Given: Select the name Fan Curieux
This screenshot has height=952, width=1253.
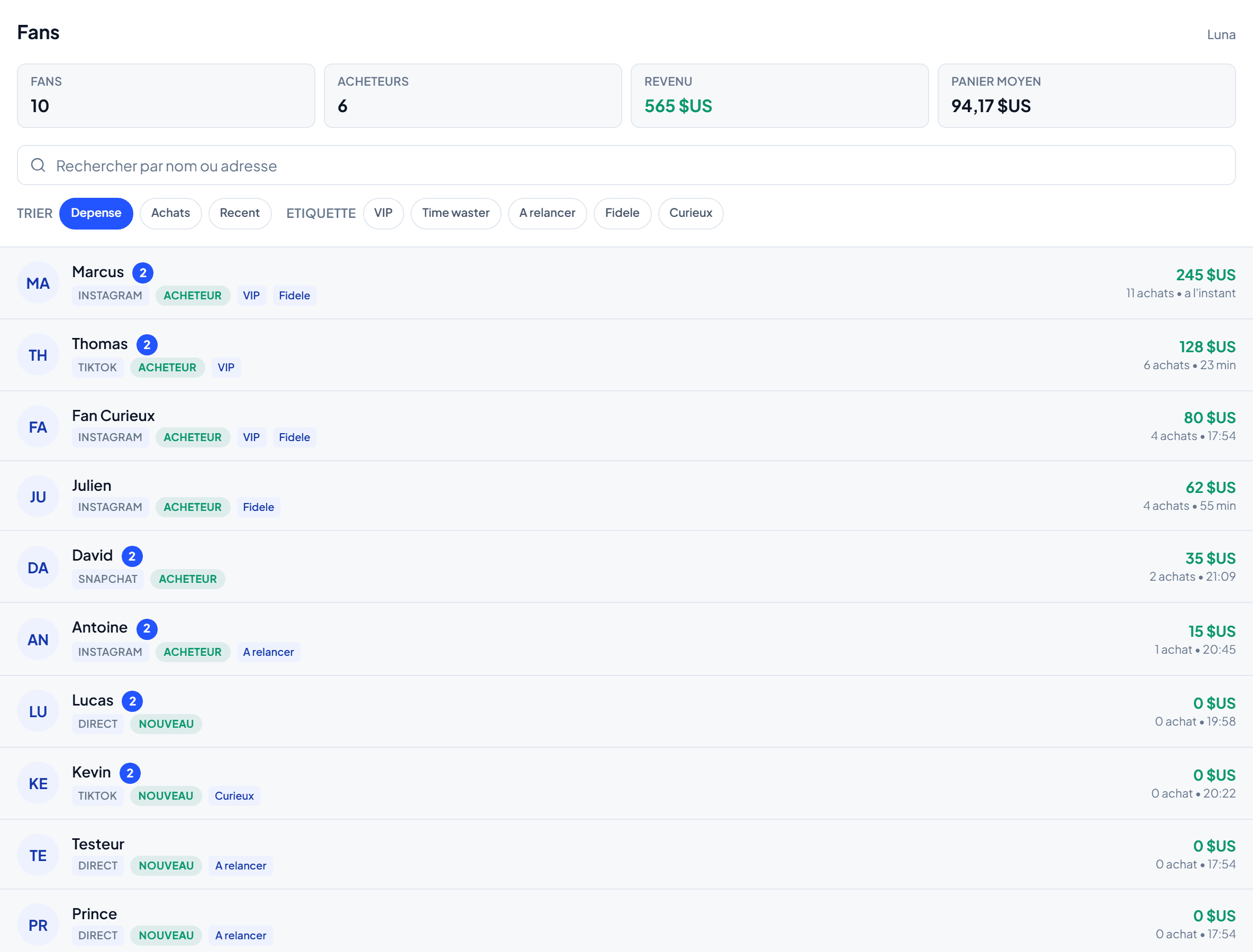Looking at the screenshot, I should pyautogui.click(x=113, y=415).
